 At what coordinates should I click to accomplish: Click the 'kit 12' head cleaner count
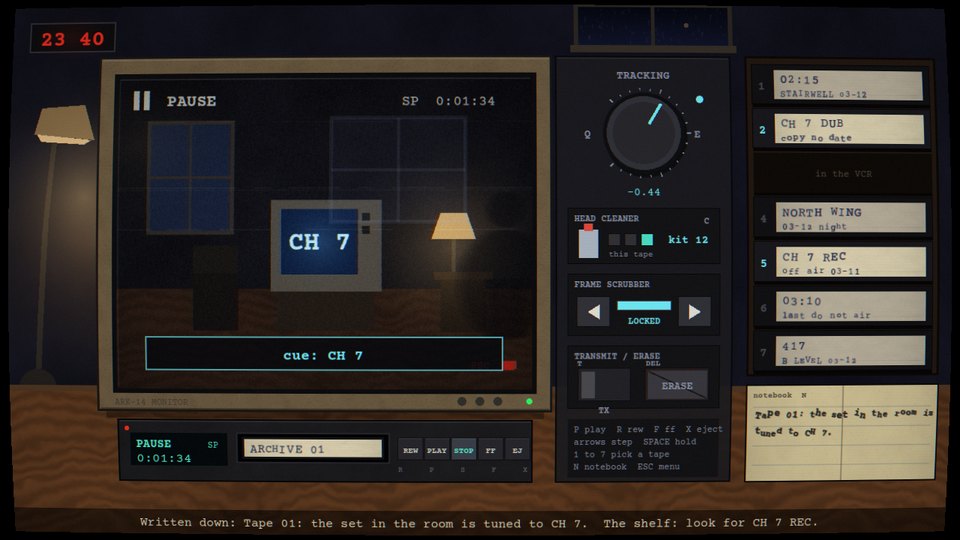click(688, 239)
